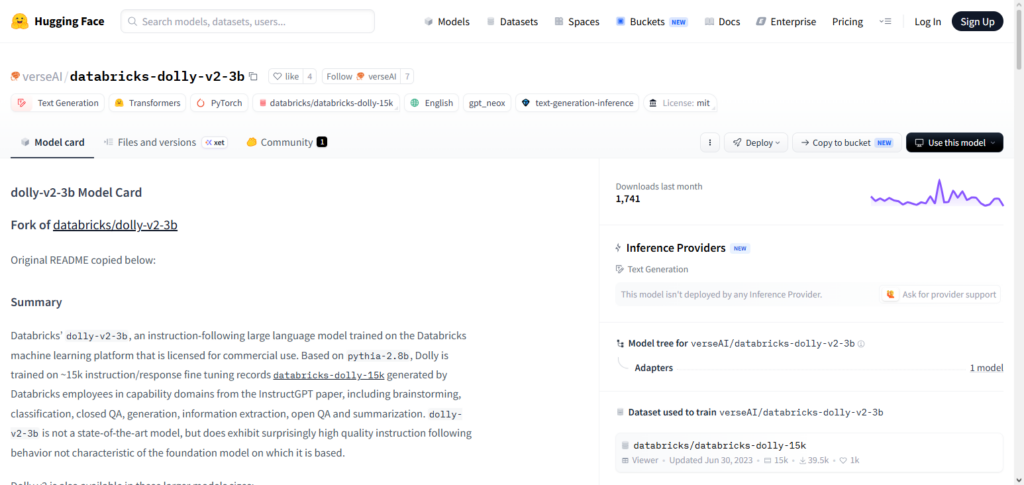Focus the search models input field
This screenshot has height=485, width=1024.
tap(248, 22)
